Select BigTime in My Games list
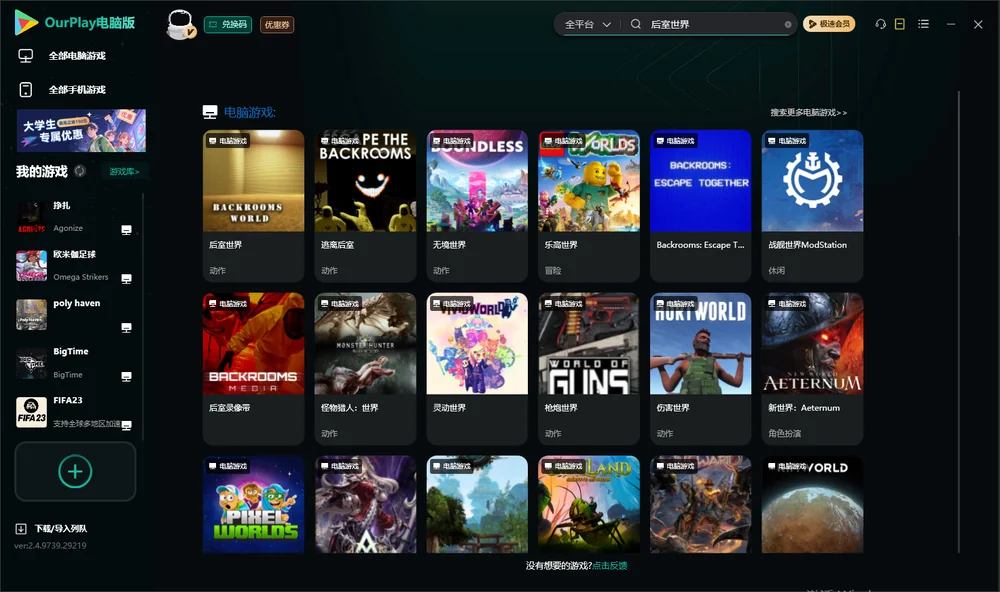The height and width of the screenshot is (592, 1000). coord(75,364)
